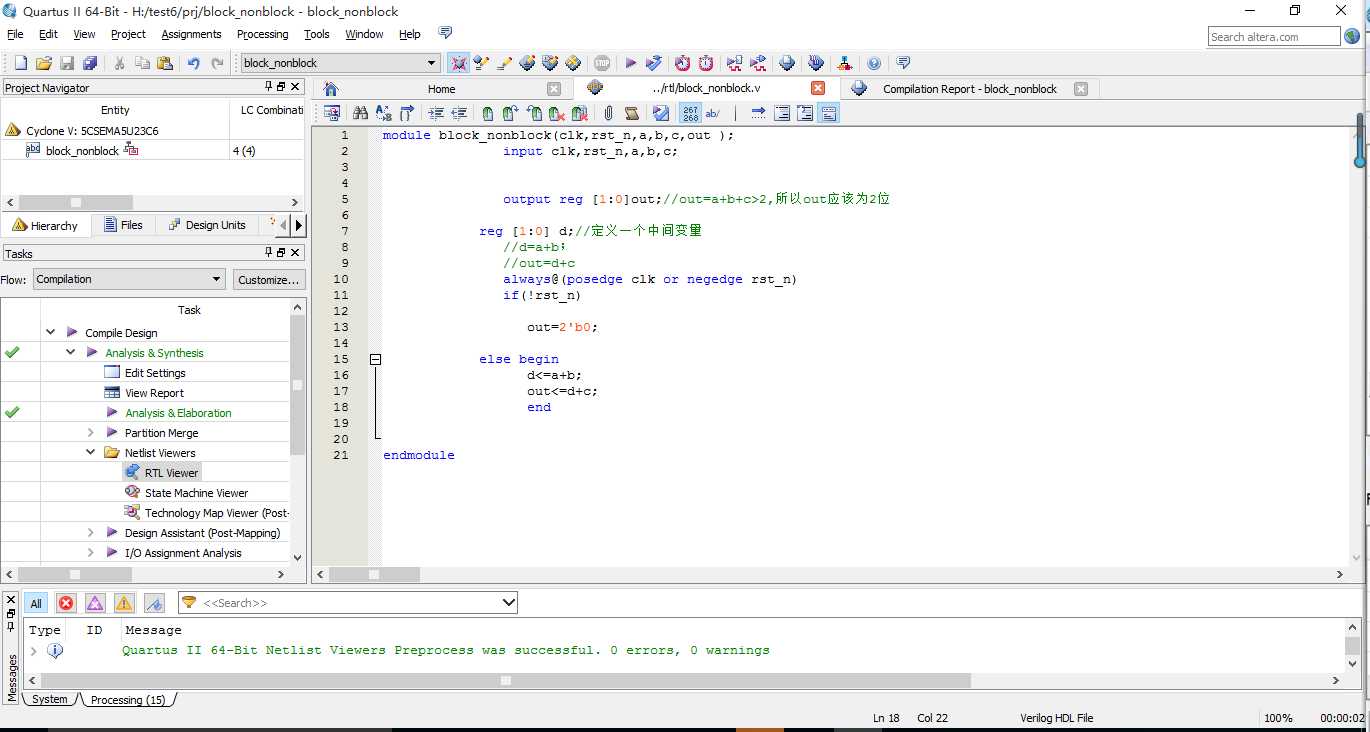This screenshot has height=732, width=1370.
Task: Open the Tools menu
Action: [317, 34]
